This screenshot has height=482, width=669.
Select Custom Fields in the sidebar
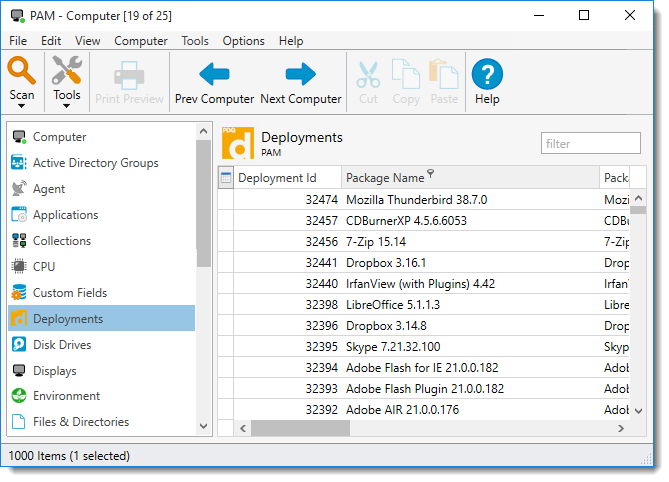pyautogui.click(x=102, y=293)
